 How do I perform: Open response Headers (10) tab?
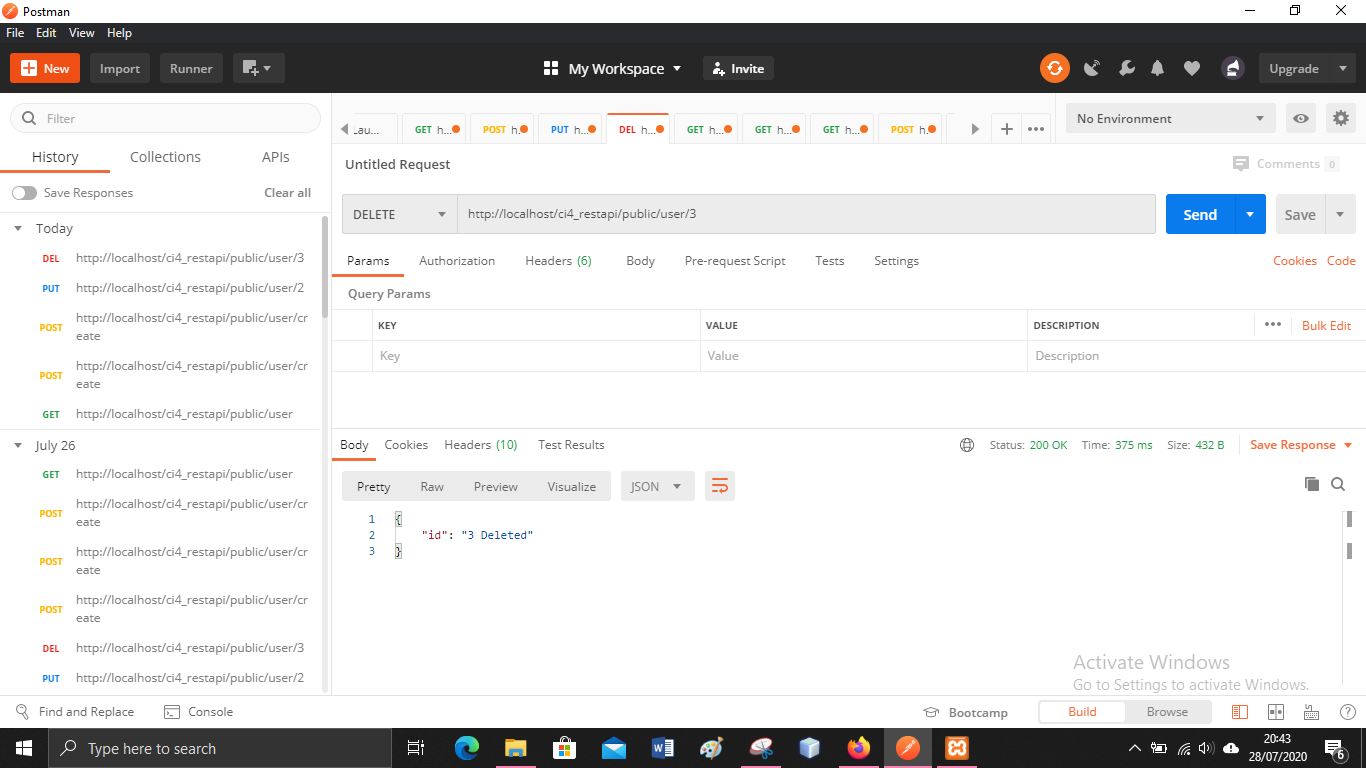[481, 445]
